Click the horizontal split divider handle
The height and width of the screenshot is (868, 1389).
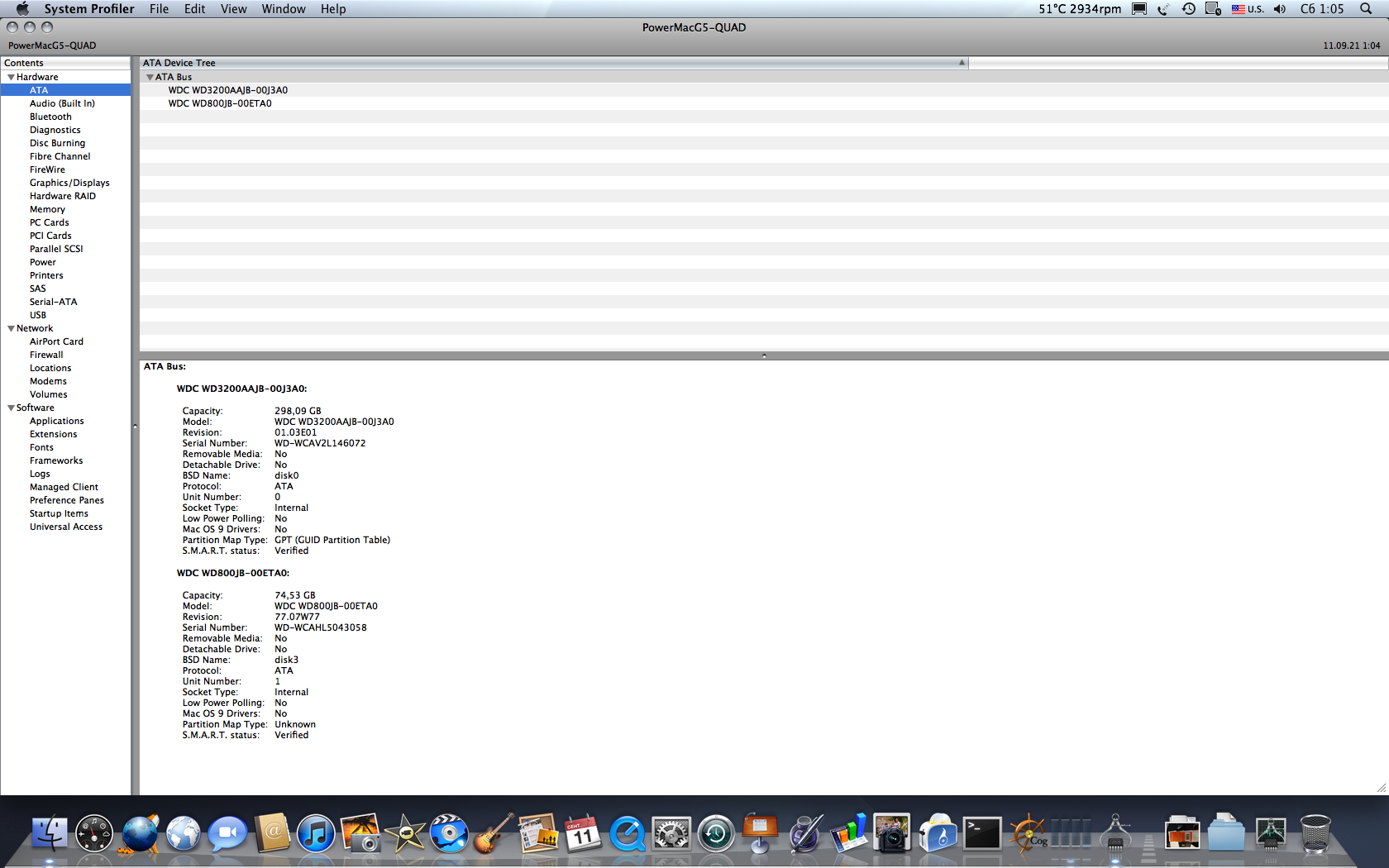point(764,355)
